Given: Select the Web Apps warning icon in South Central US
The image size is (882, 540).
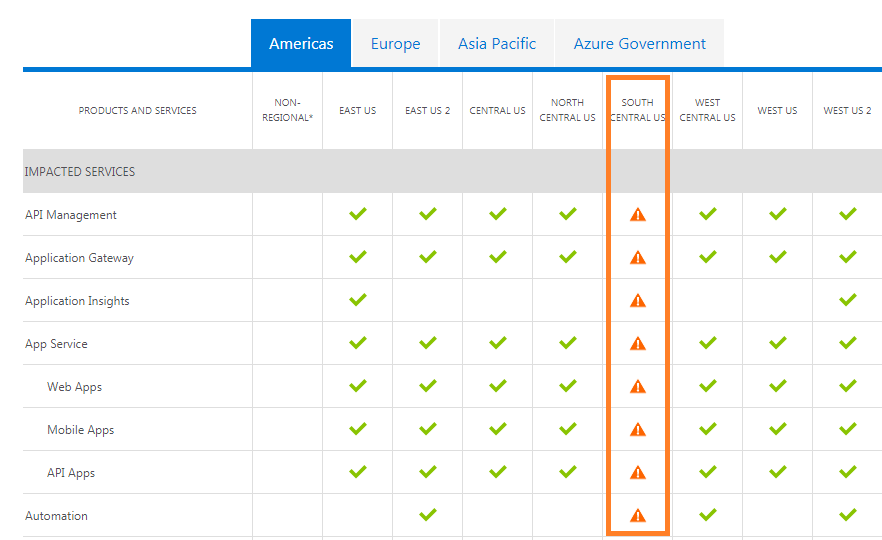Looking at the screenshot, I should [x=638, y=386].
